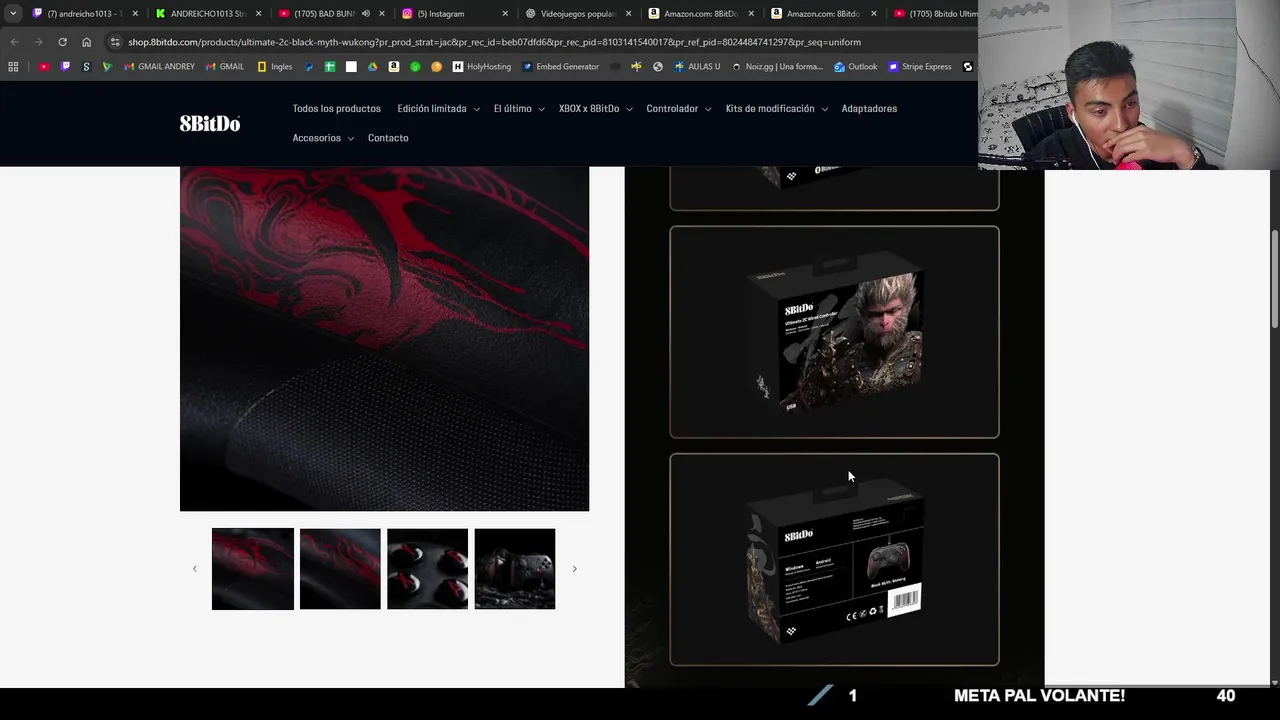
Task: Show previous product thumbnails arrow
Action: pos(195,569)
